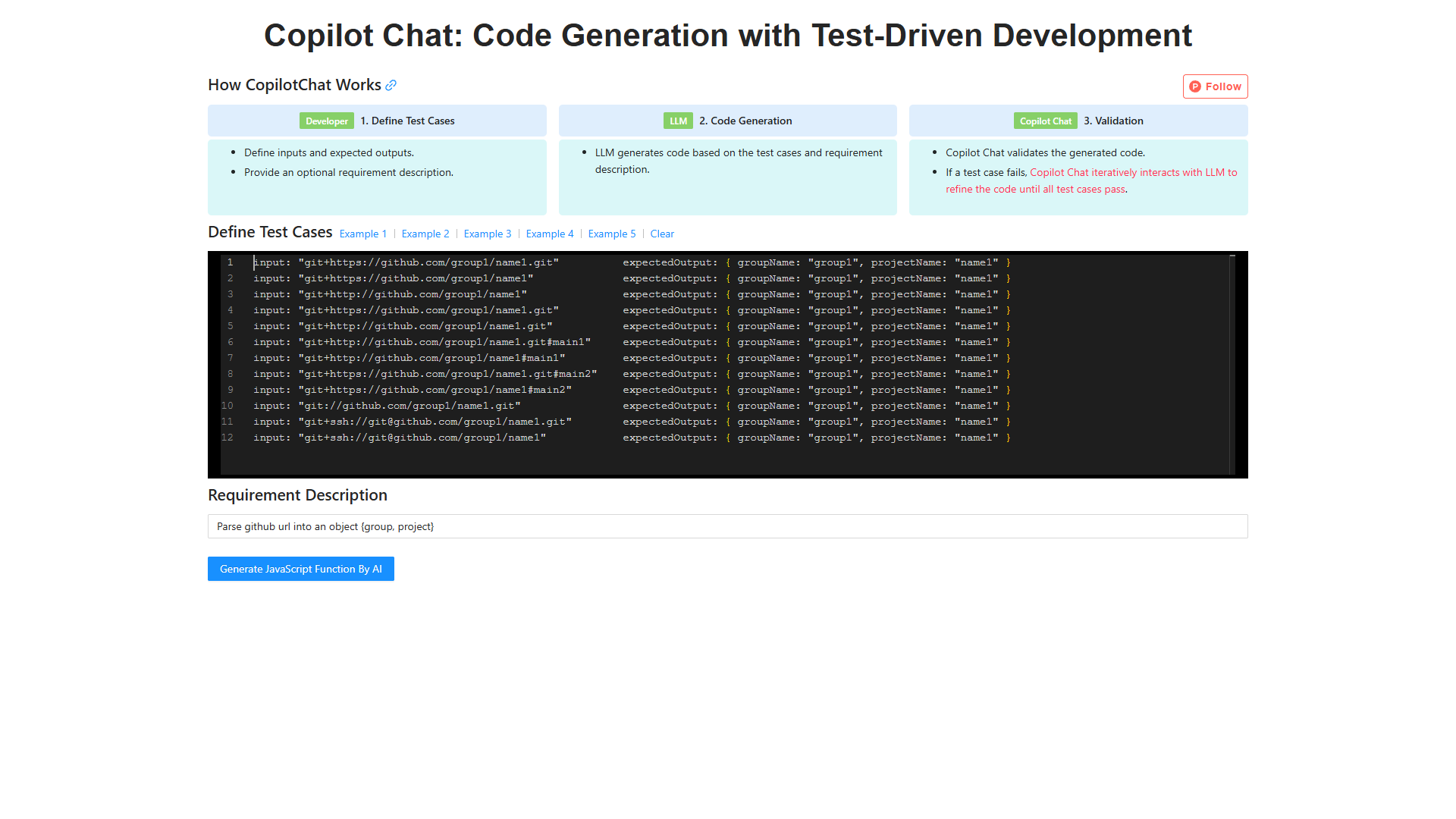1456x819 pixels.
Task: Load Example 3 test cases
Action: pyautogui.click(x=488, y=234)
